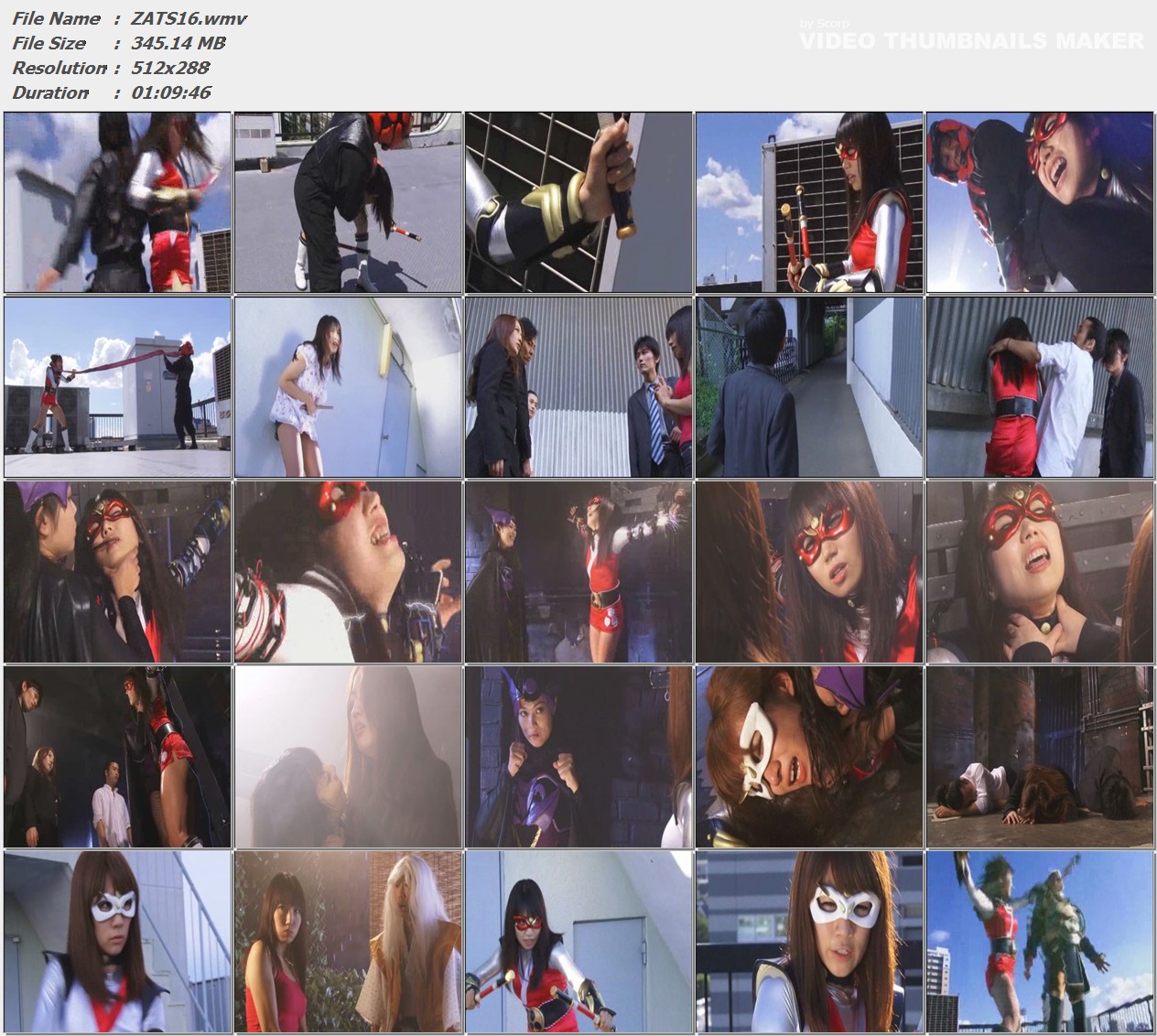Select the blurry rooftop fight thumbnail

tap(117, 202)
